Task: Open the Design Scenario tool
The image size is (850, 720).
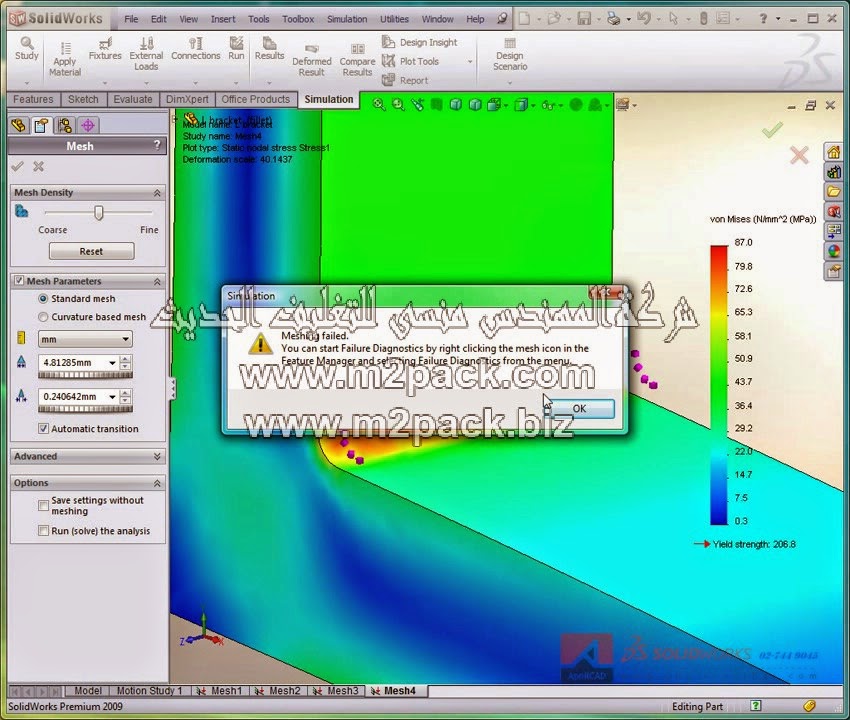Action: point(510,54)
